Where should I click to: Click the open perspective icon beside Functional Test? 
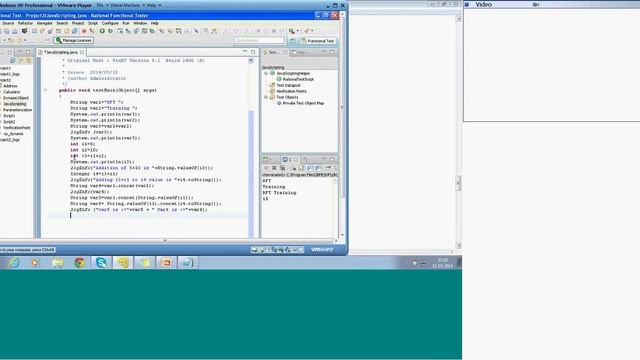point(293,41)
